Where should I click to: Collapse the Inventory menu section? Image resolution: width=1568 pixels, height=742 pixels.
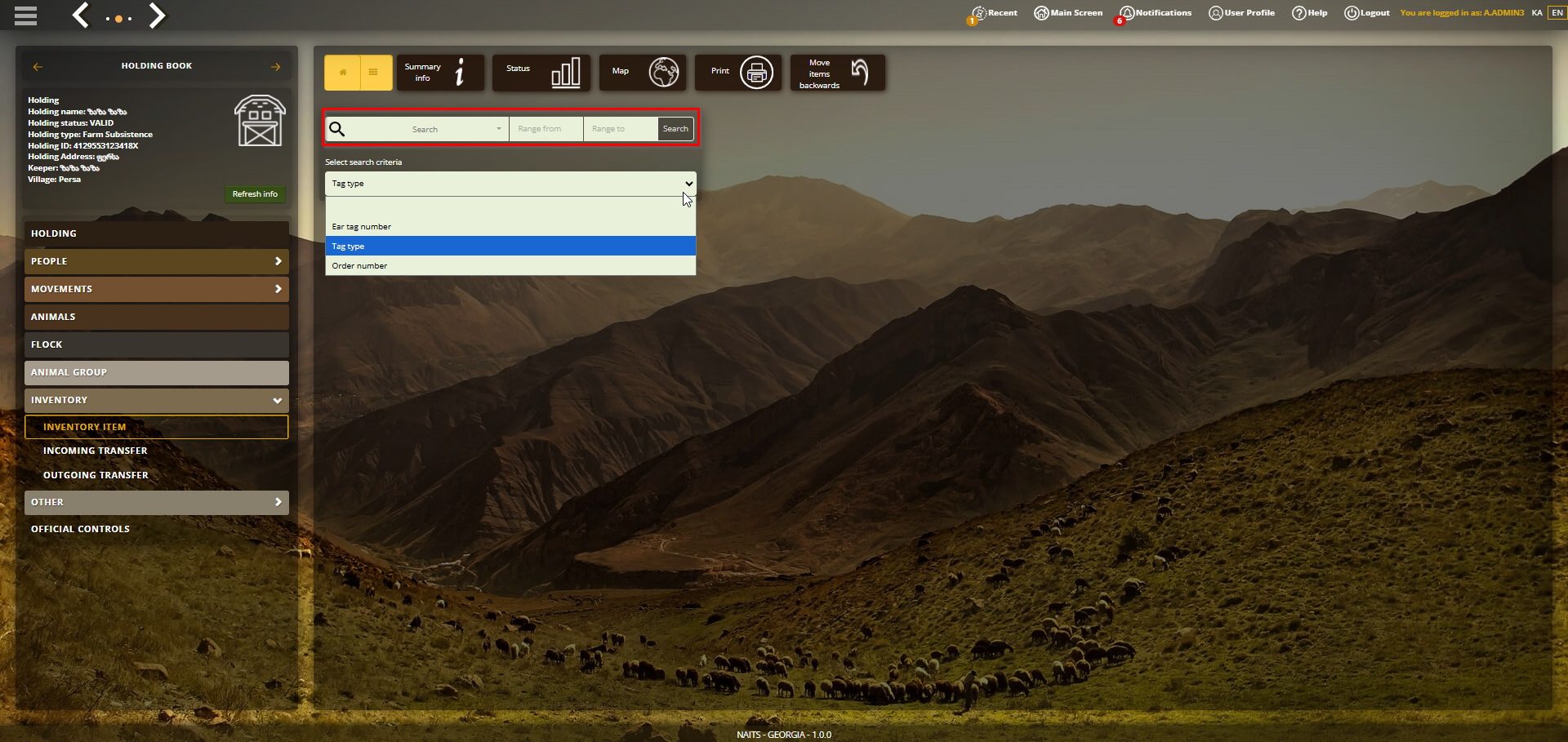pyautogui.click(x=157, y=400)
